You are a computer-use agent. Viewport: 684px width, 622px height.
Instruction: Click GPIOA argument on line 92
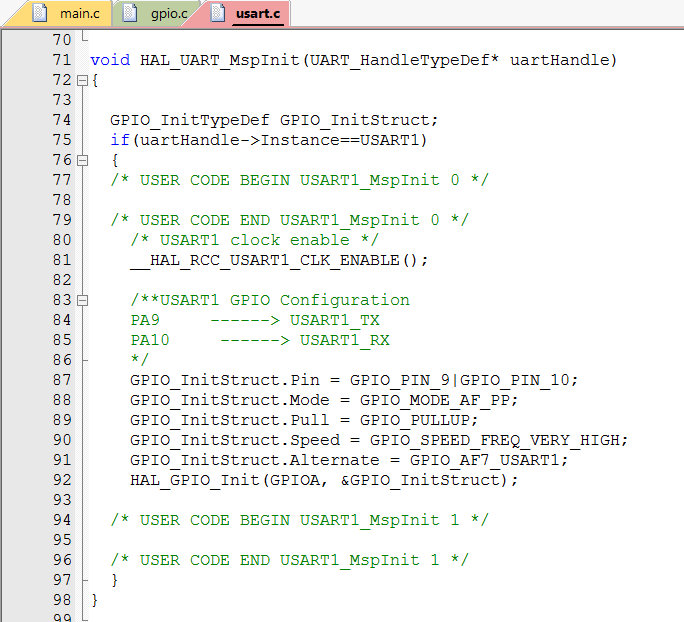tap(295, 480)
